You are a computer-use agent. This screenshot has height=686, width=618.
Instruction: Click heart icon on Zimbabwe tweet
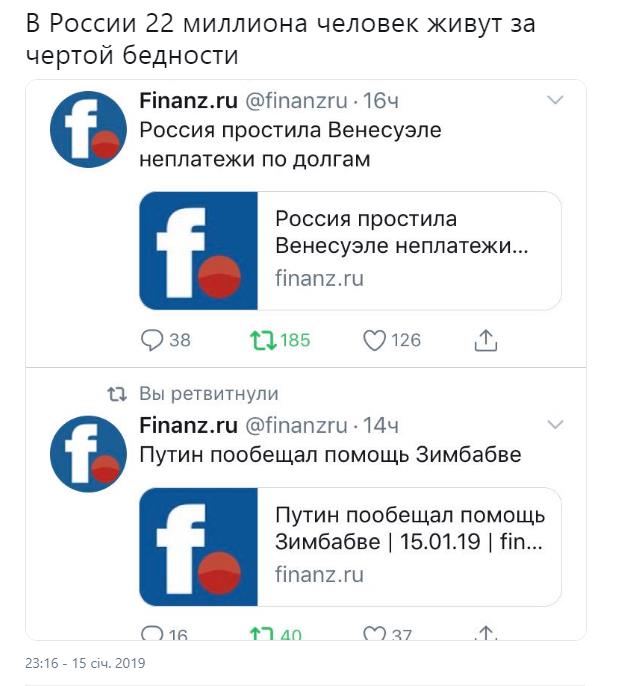pyautogui.click(x=375, y=634)
